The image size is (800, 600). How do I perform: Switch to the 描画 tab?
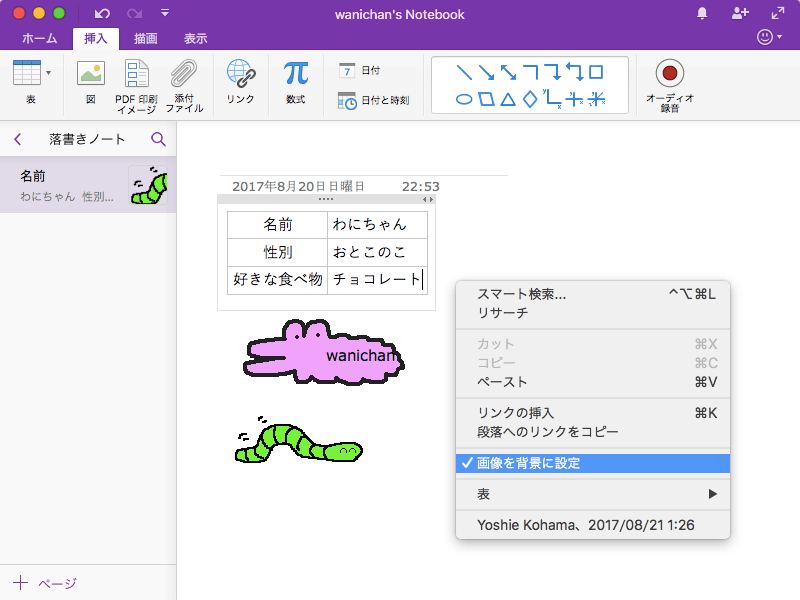tap(145, 38)
